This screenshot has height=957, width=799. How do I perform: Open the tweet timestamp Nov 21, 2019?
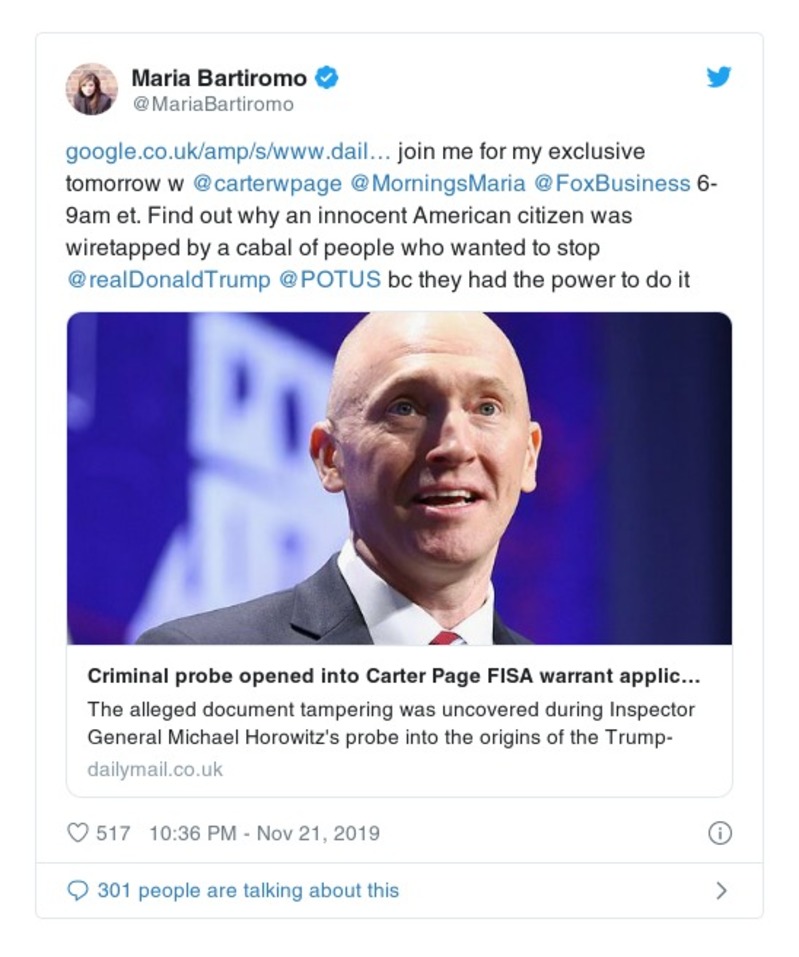point(264,833)
